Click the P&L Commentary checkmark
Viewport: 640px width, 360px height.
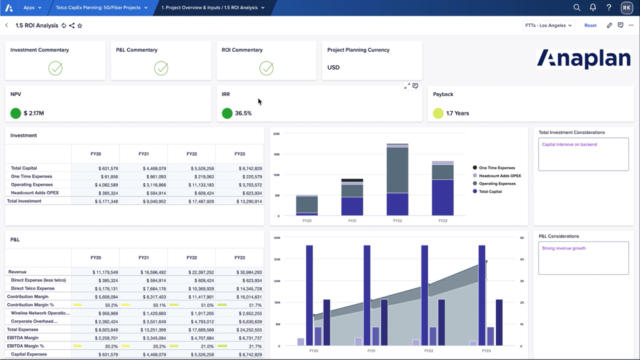[161, 68]
